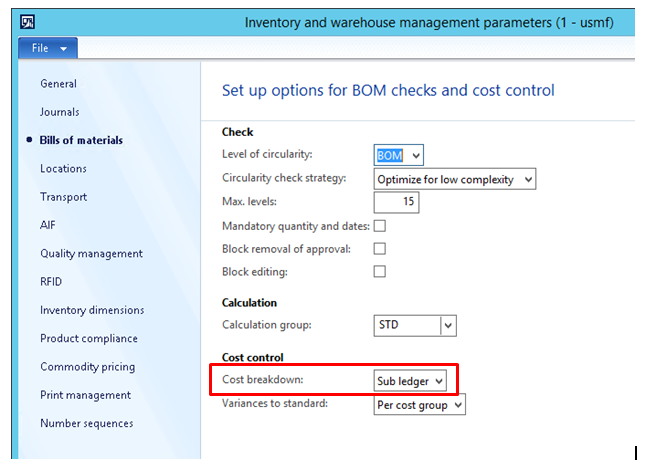Image resolution: width=664 pixels, height=472 pixels.
Task: Open the Calculation group dropdown arrow
Action: coord(449,325)
